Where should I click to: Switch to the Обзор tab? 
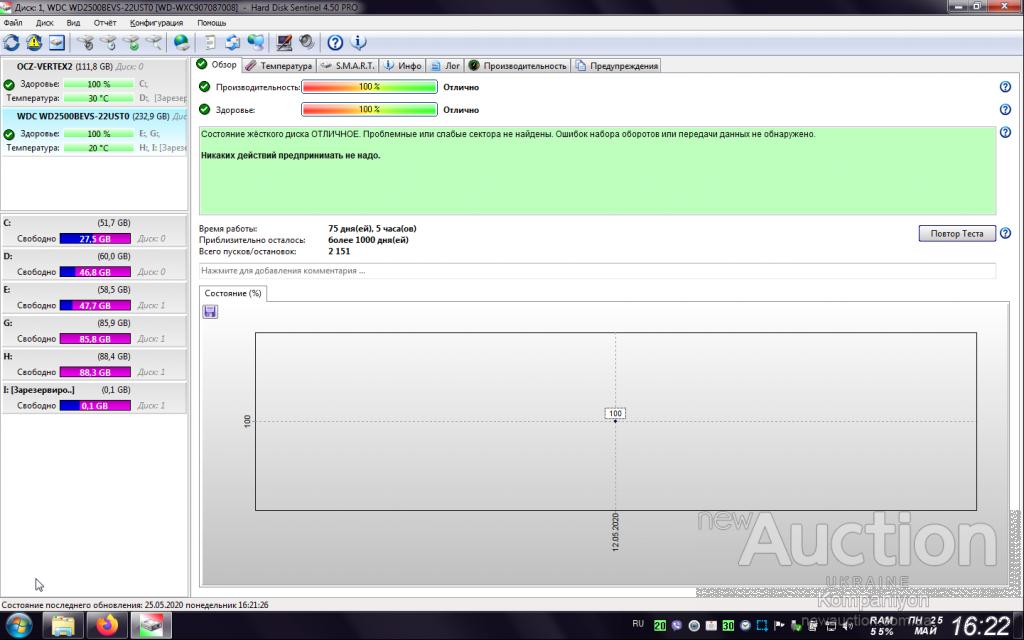coord(217,64)
